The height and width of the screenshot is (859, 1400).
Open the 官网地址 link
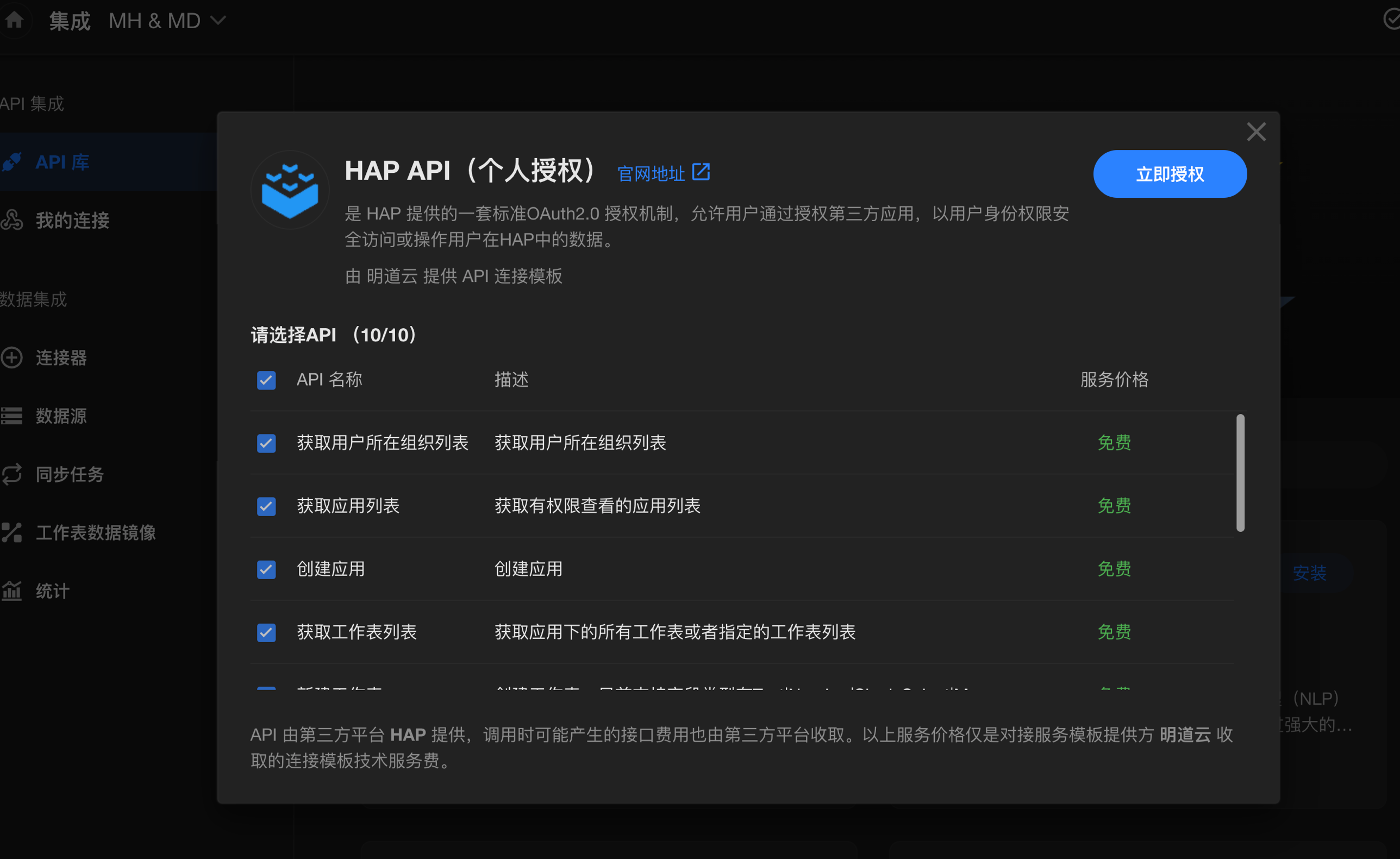click(651, 173)
